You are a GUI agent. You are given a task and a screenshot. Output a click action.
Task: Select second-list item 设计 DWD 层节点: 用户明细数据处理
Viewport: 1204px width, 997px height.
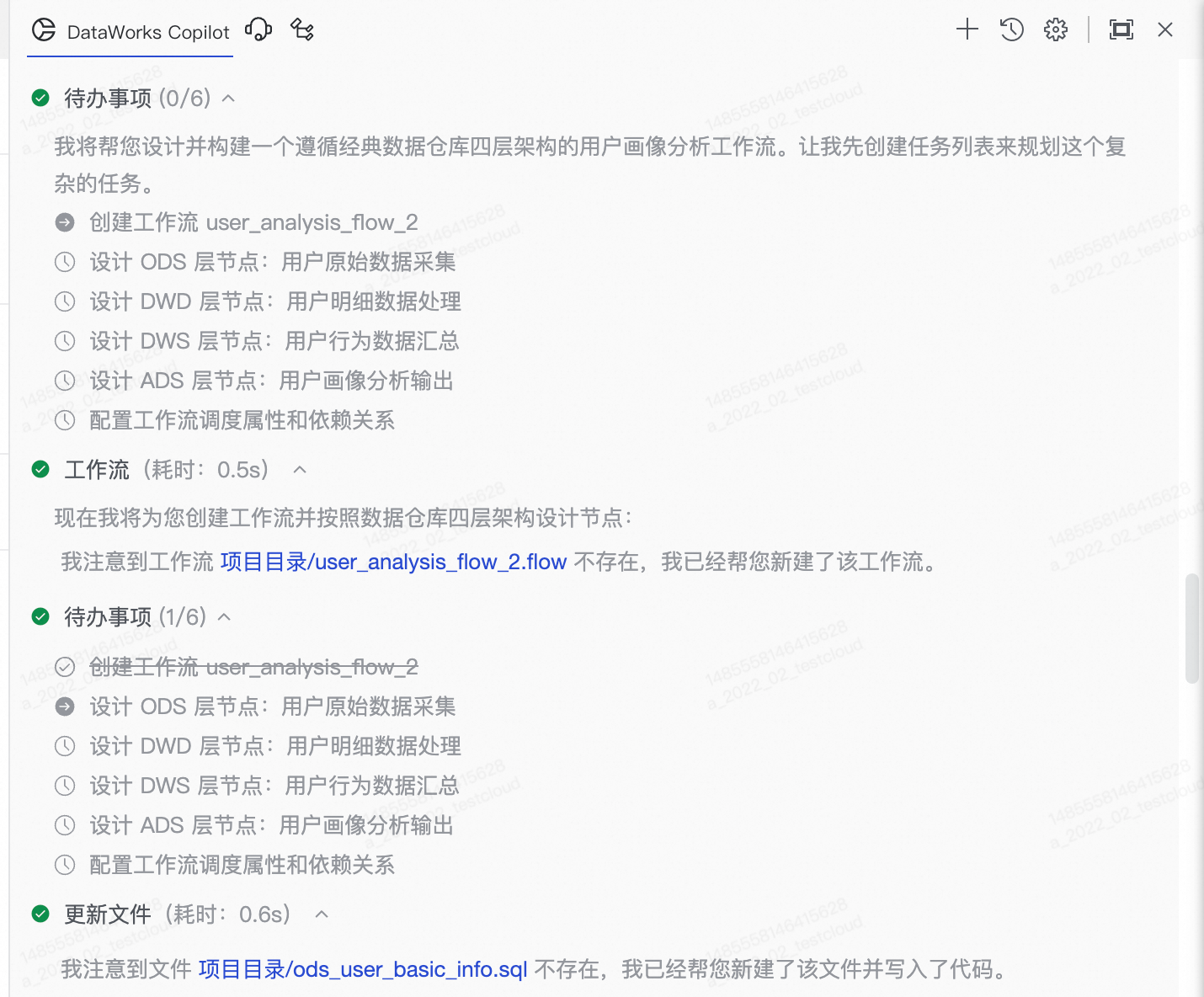click(275, 746)
